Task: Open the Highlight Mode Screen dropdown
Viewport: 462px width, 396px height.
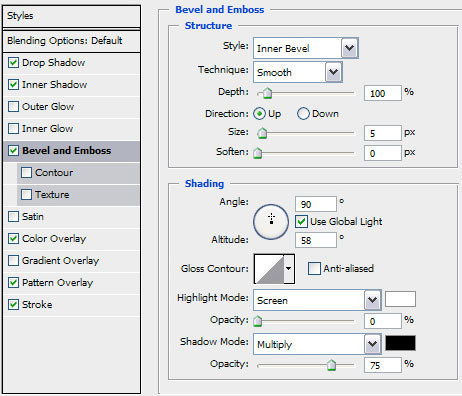Action: pos(317,300)
